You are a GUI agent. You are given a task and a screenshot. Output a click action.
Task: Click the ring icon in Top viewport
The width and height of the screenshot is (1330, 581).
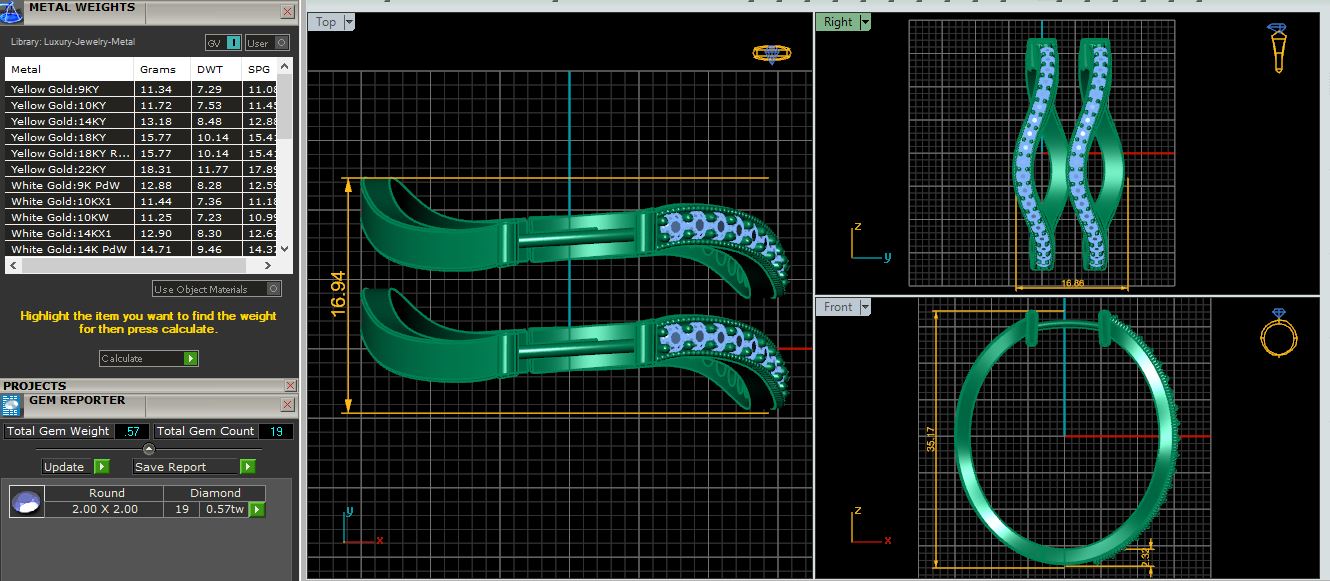(773, 54)
